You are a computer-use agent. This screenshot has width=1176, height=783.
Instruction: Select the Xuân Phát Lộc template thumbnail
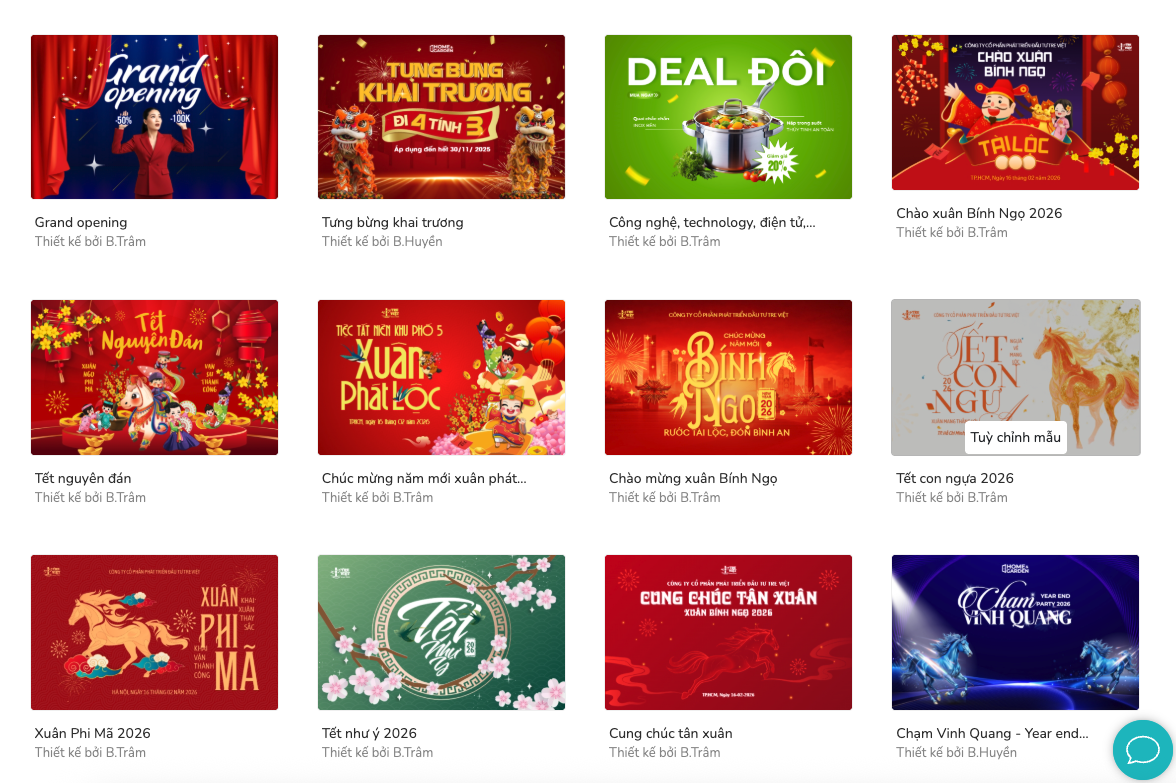pyautogui.click(x=441, y=377)
